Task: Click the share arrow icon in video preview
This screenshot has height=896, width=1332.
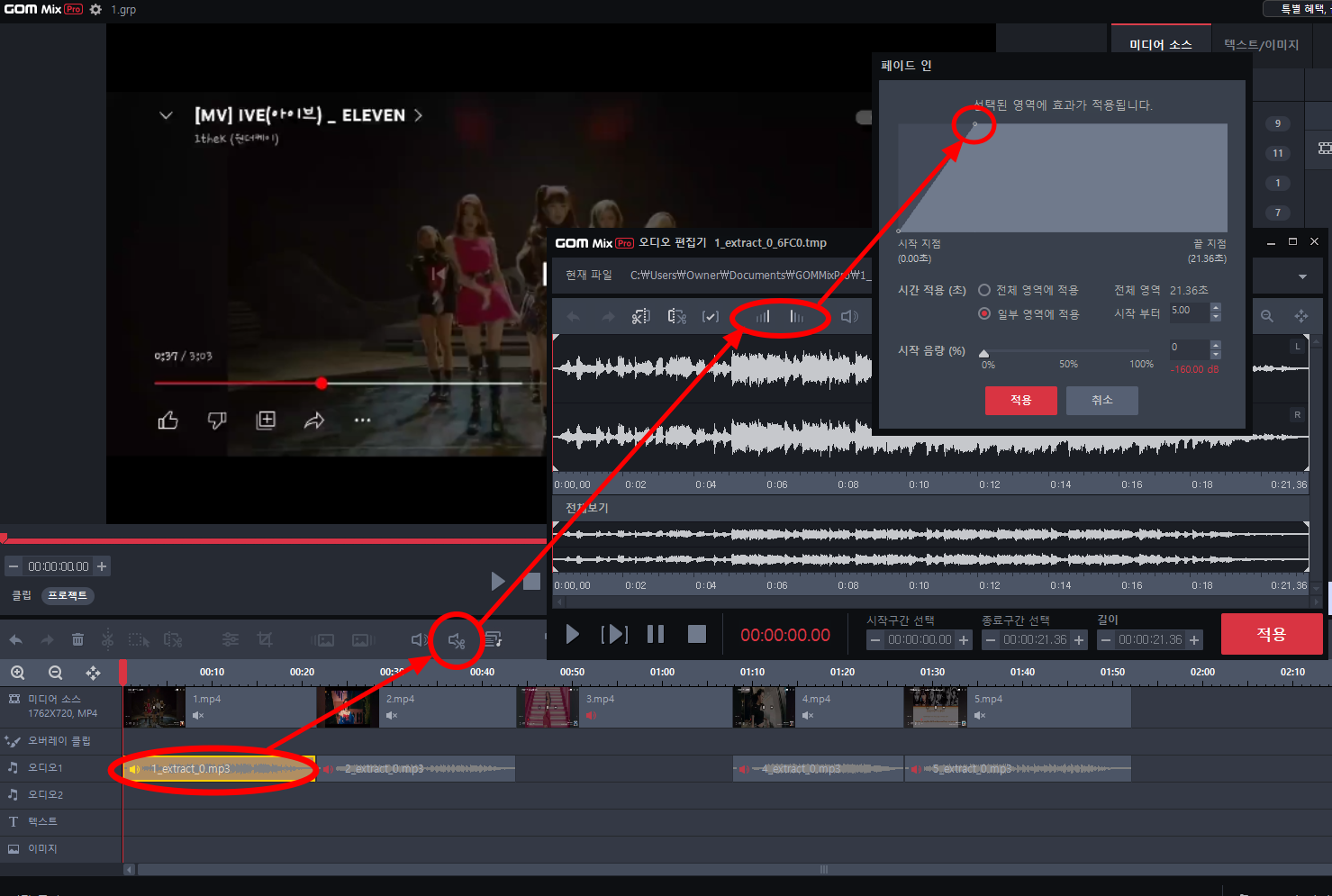Action: pyautogui.click(x=313, y=421)
